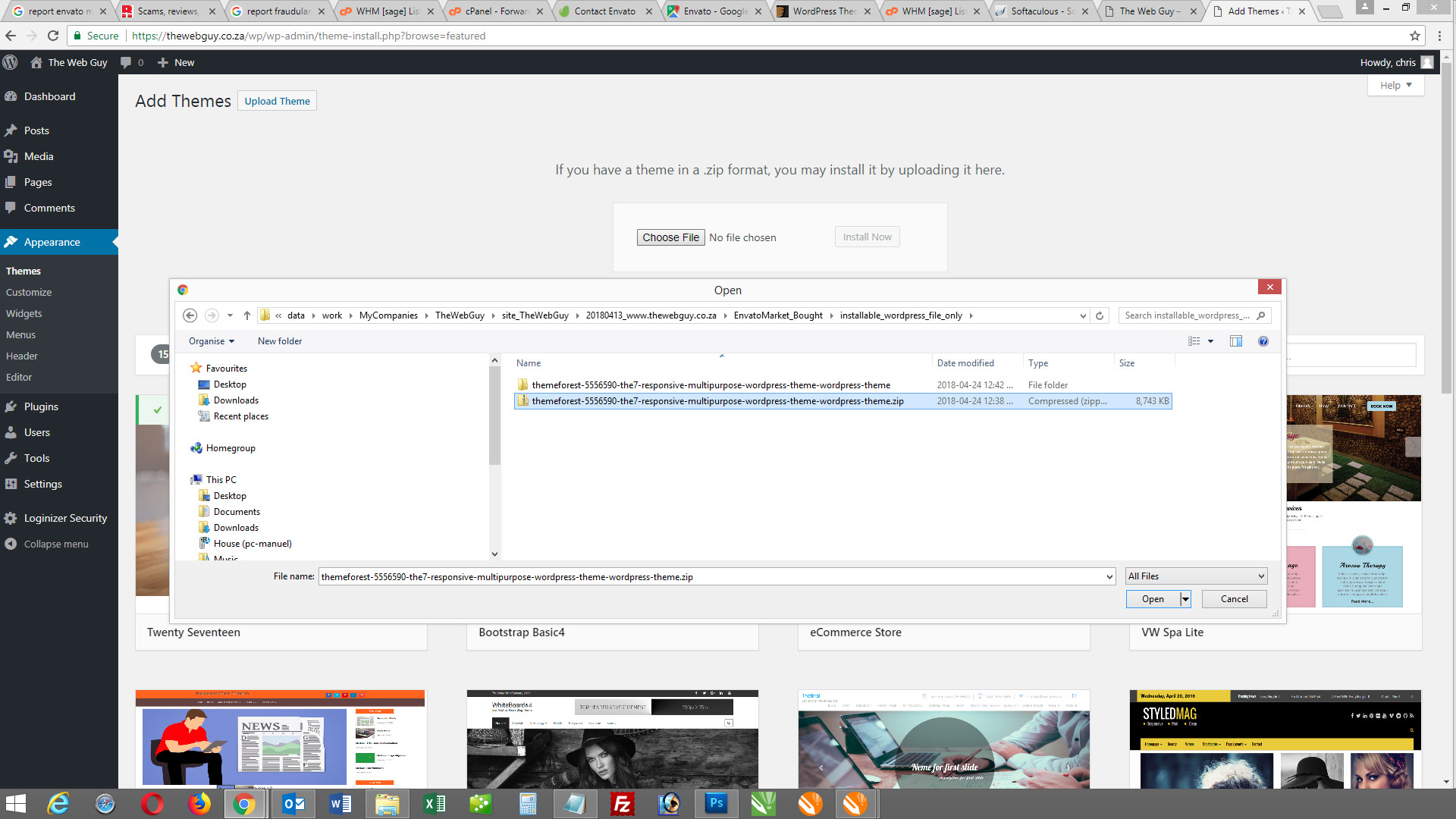Click the Install Now button
1456x819 pixels.
[867, 237]
